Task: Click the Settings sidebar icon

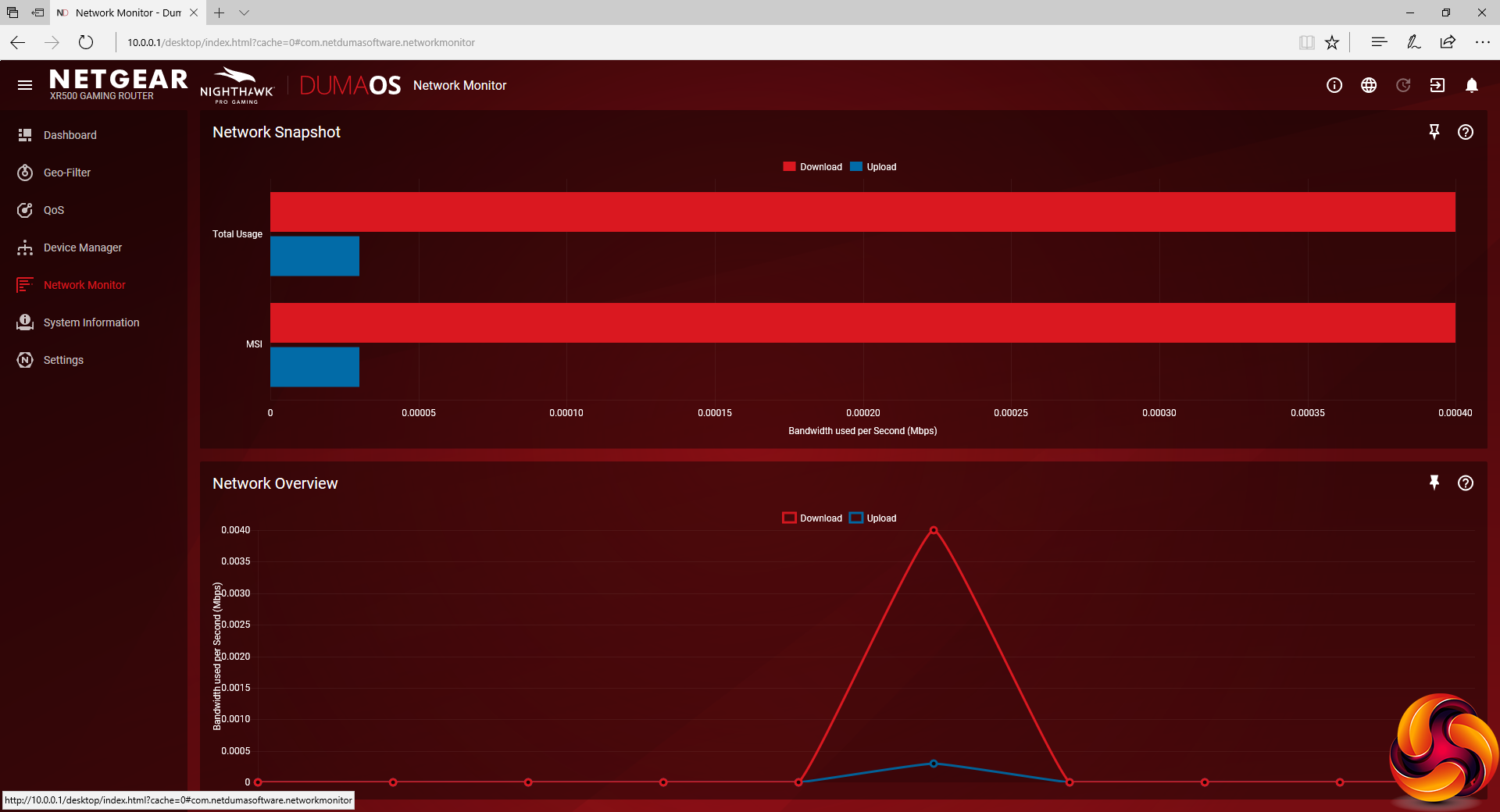Action: 25,360
